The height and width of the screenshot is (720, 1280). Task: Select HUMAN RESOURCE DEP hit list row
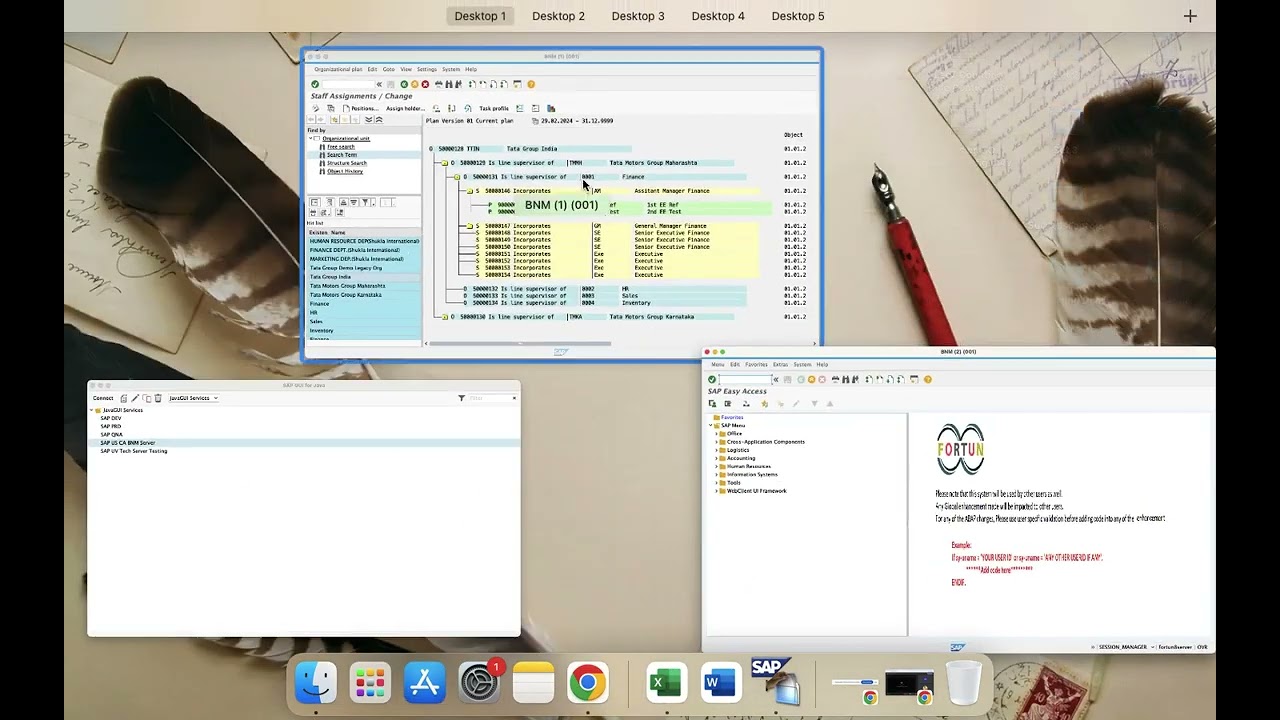click(364, 241)
